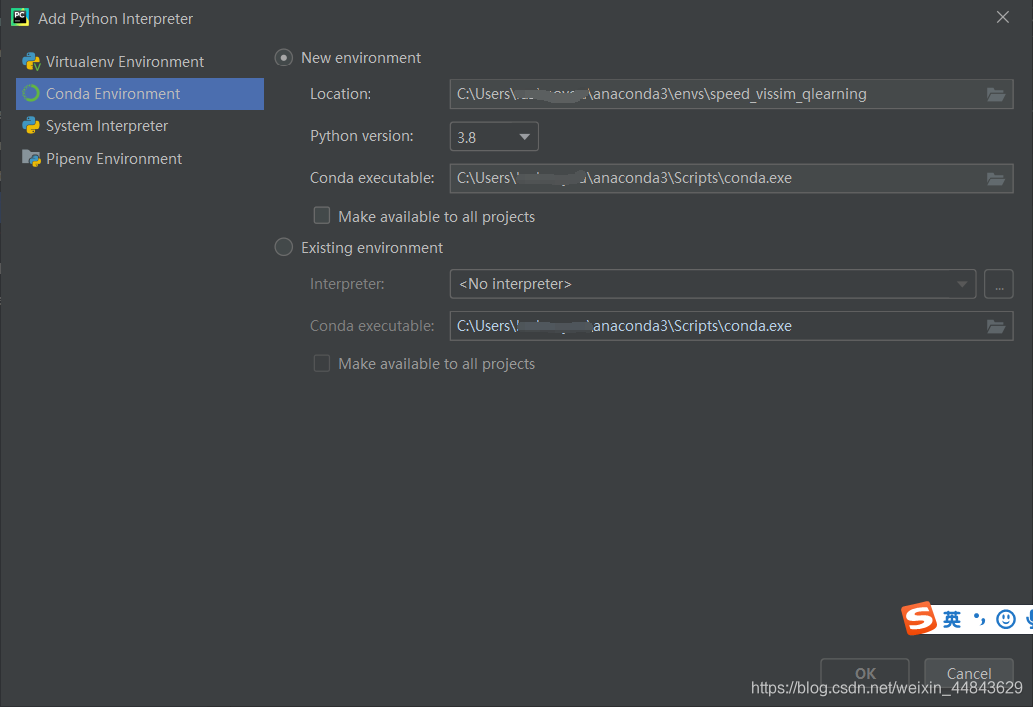This screenshot has width=1033, height=707.
Task: Open the blog.csdn.net link
Action: pyautogui.click(x=884, y=688)
